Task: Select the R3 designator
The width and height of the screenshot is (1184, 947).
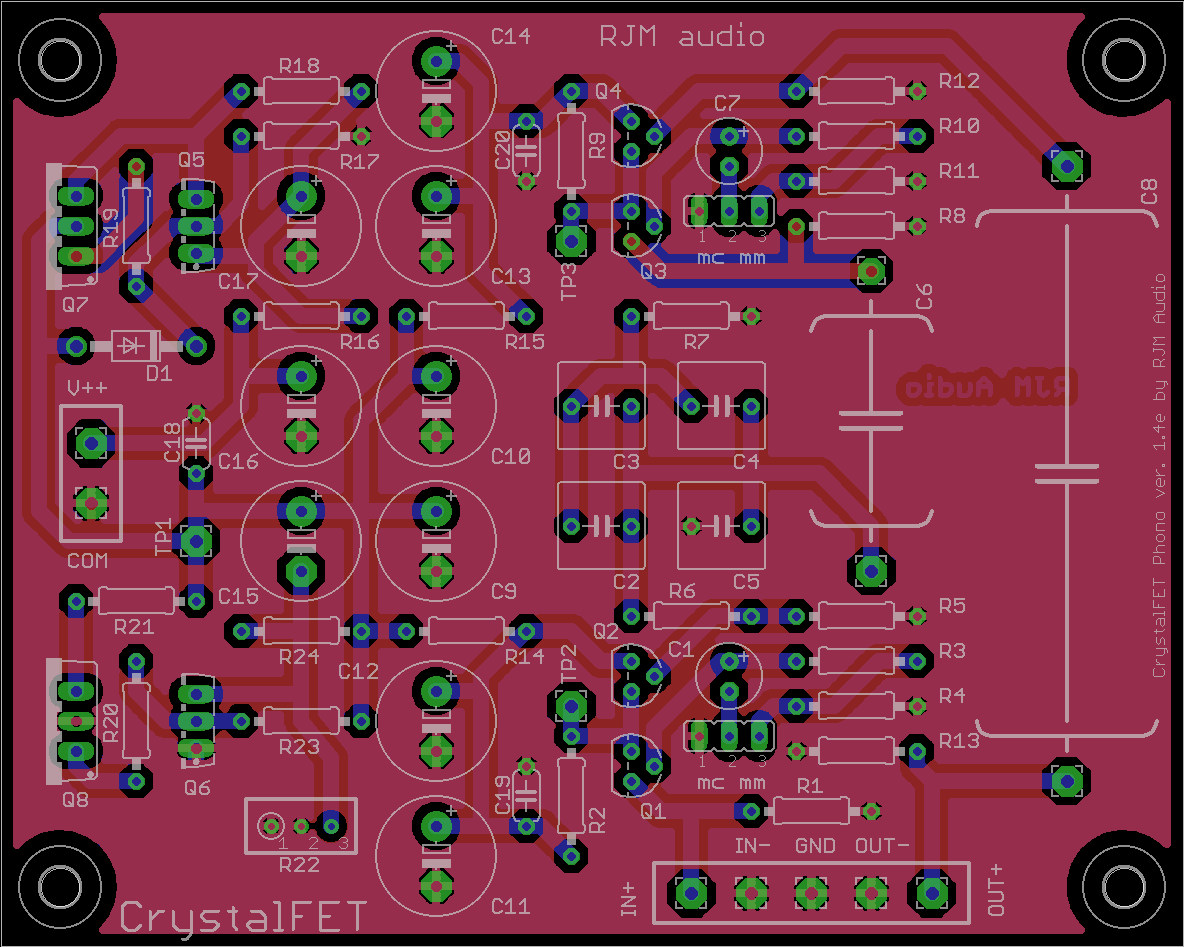Action: (952, 651)
